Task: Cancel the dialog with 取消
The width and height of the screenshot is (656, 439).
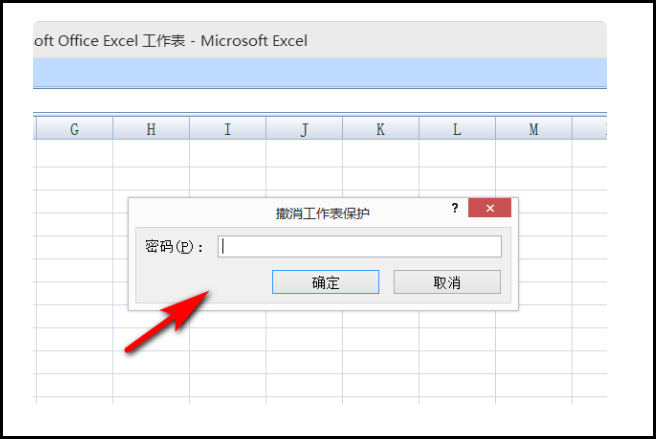Action: [x=447, y=282]
